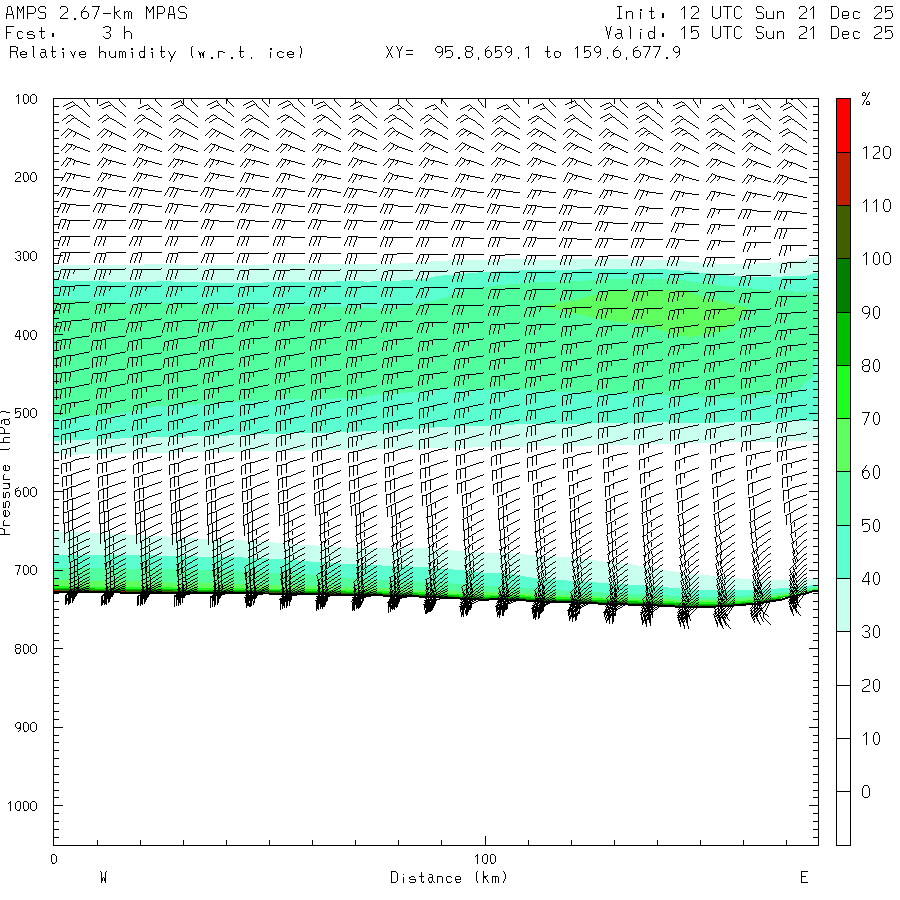Click the 500 tick on pressure axis

click(24, 413)
